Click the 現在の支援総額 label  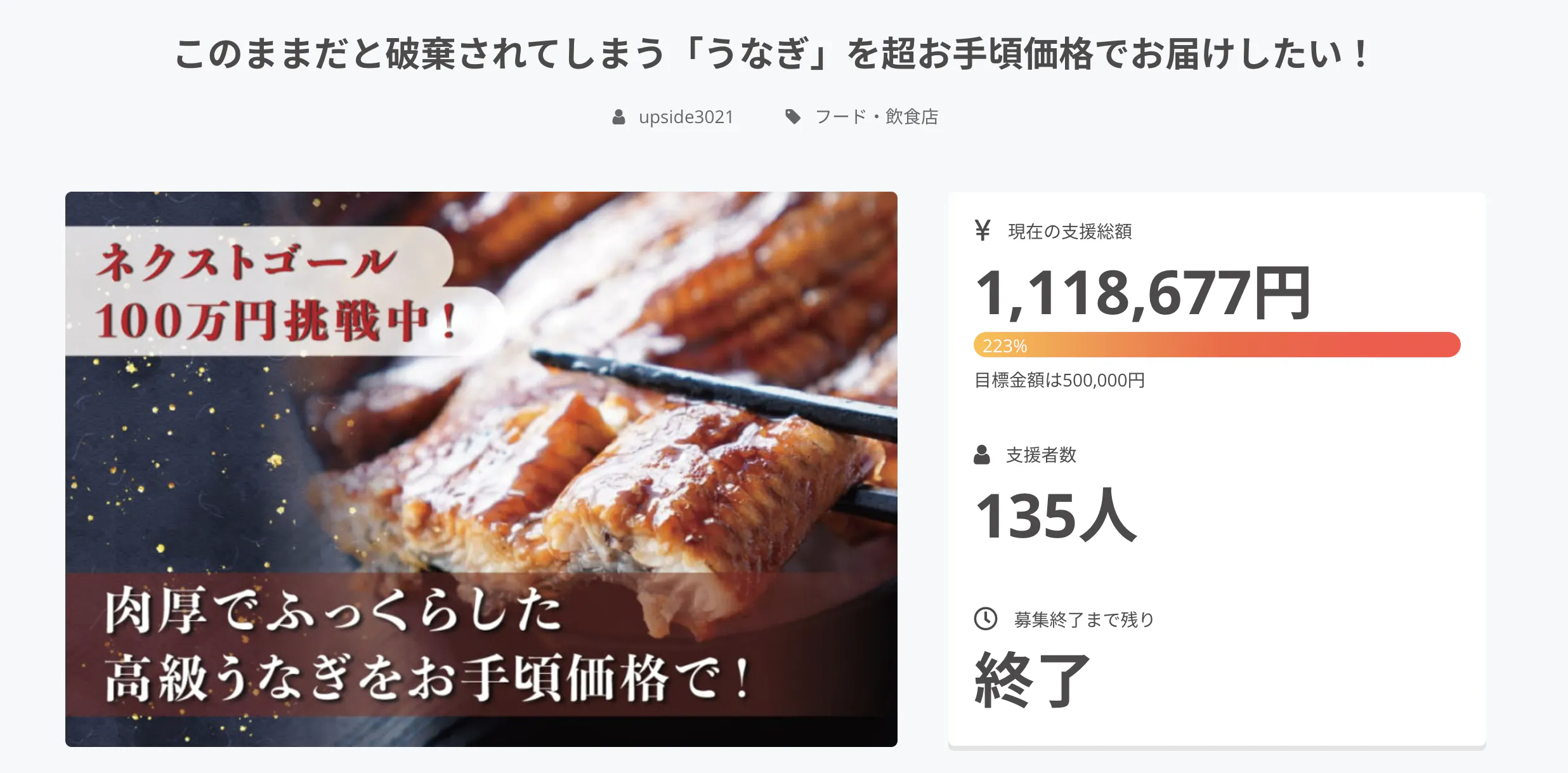pos(1070,231)
